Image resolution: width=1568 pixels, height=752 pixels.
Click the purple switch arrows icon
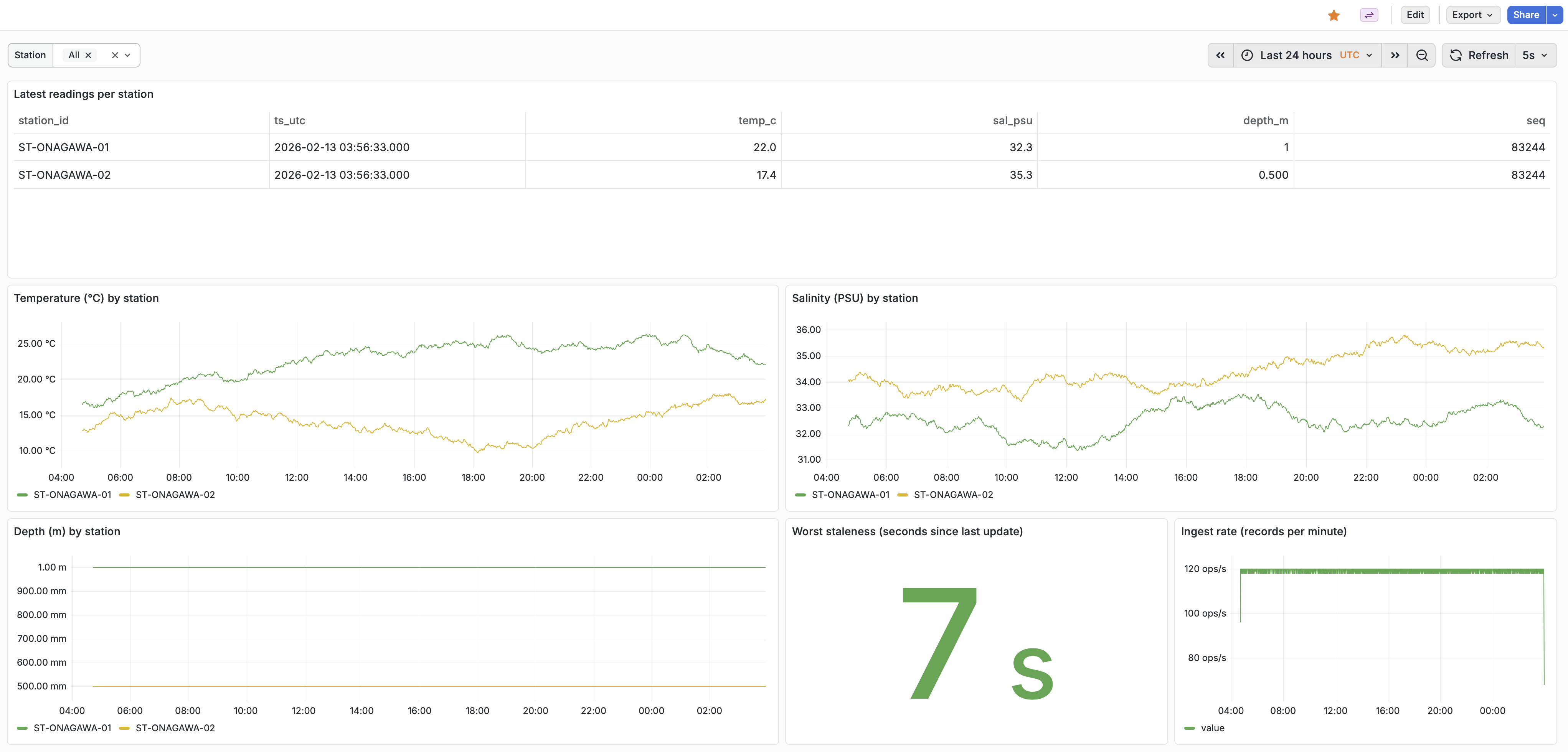[1368, 15]
